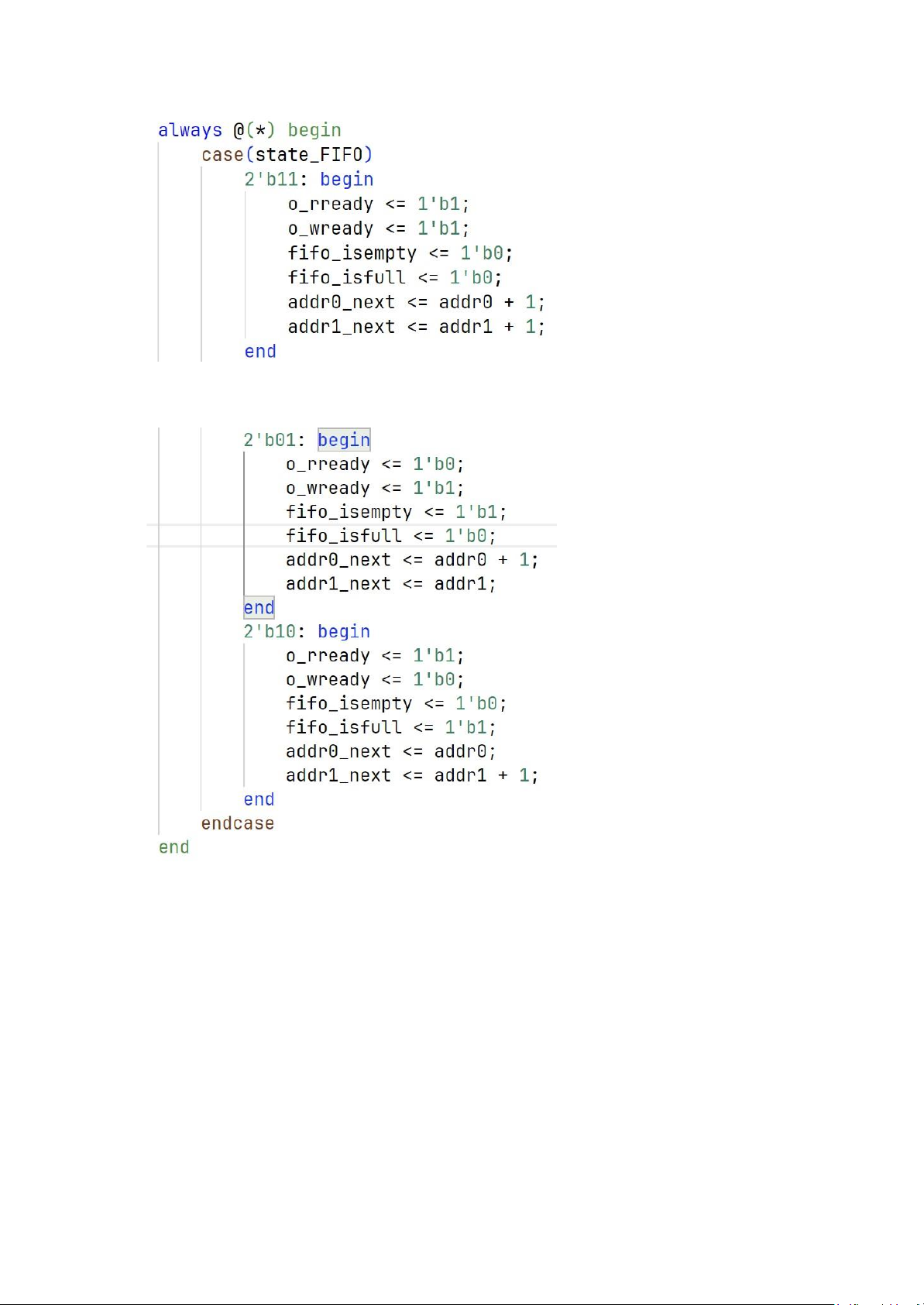Click the 'begin' after always @(*)
The height and width of the screenshot is (1305, 924).
314,130
